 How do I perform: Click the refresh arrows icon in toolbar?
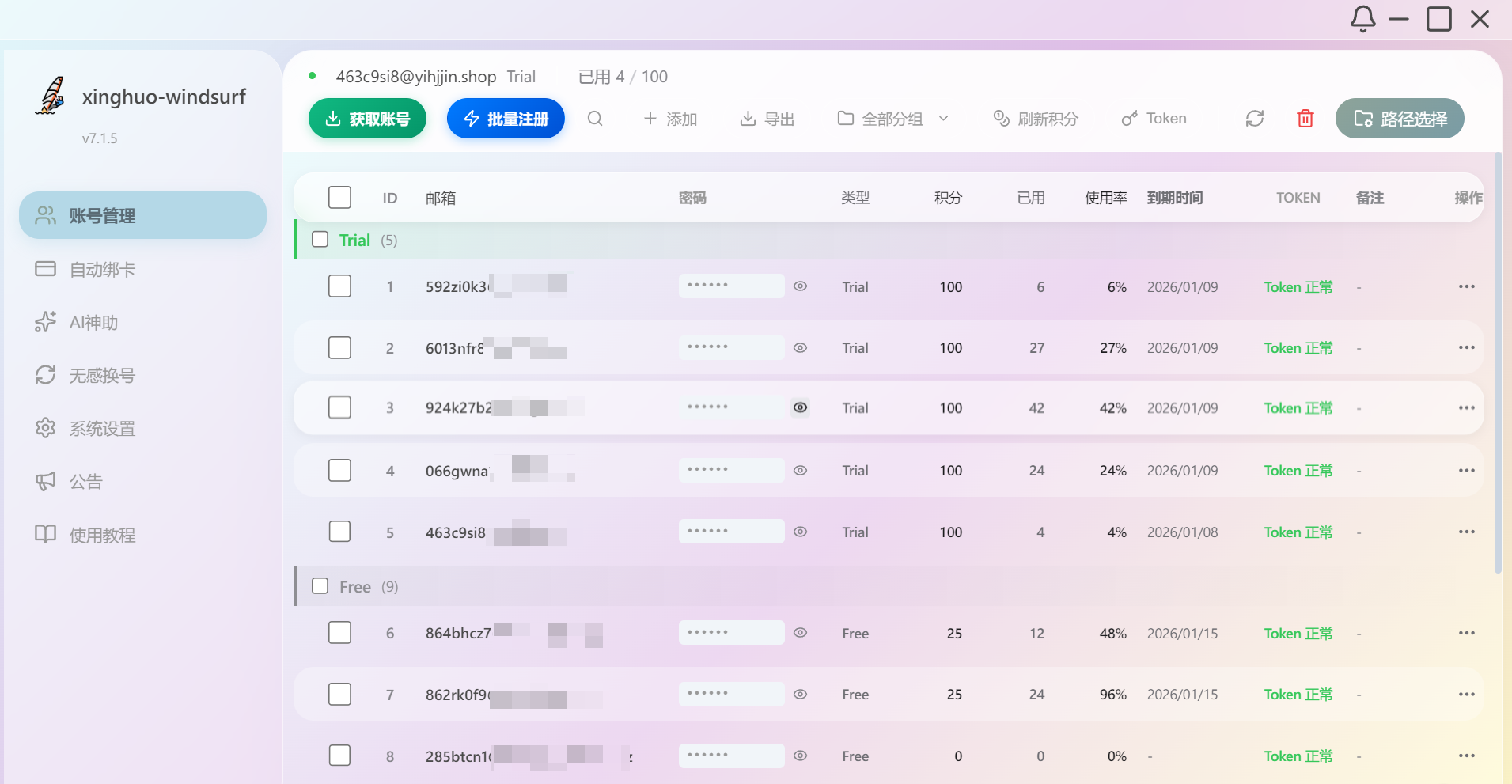1255,119
